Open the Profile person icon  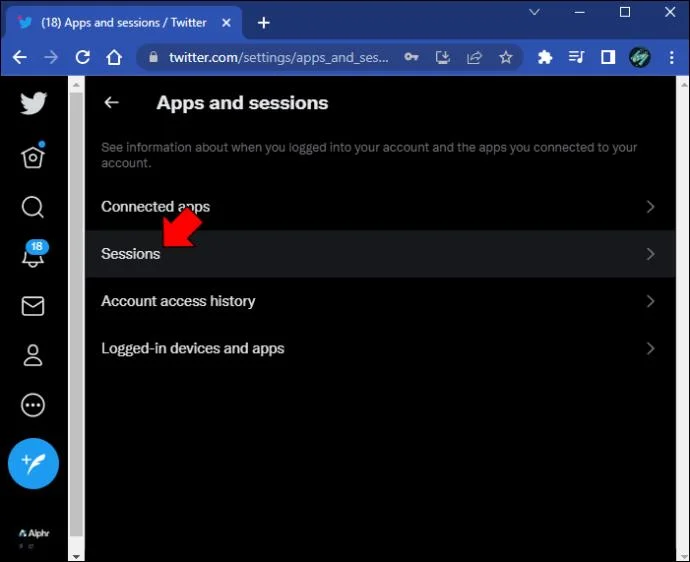[x=33, y=355]
